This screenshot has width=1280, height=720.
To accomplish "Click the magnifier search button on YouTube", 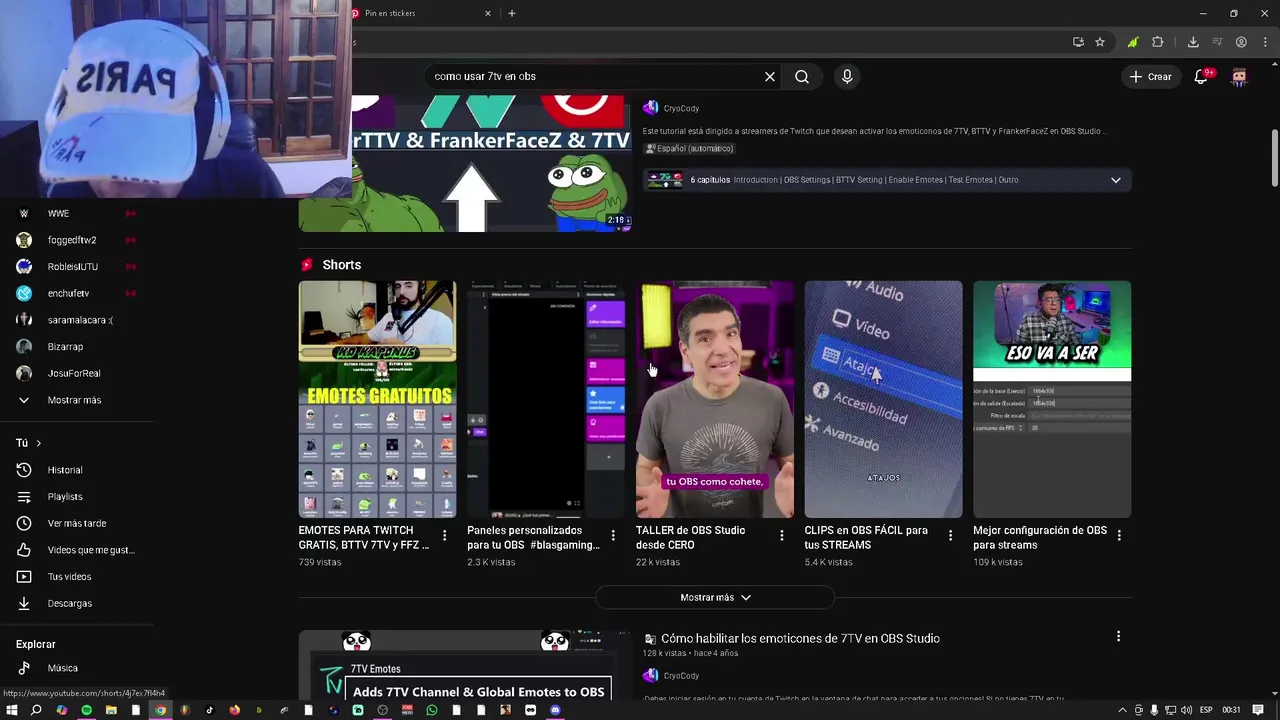I will click(802, 76).
